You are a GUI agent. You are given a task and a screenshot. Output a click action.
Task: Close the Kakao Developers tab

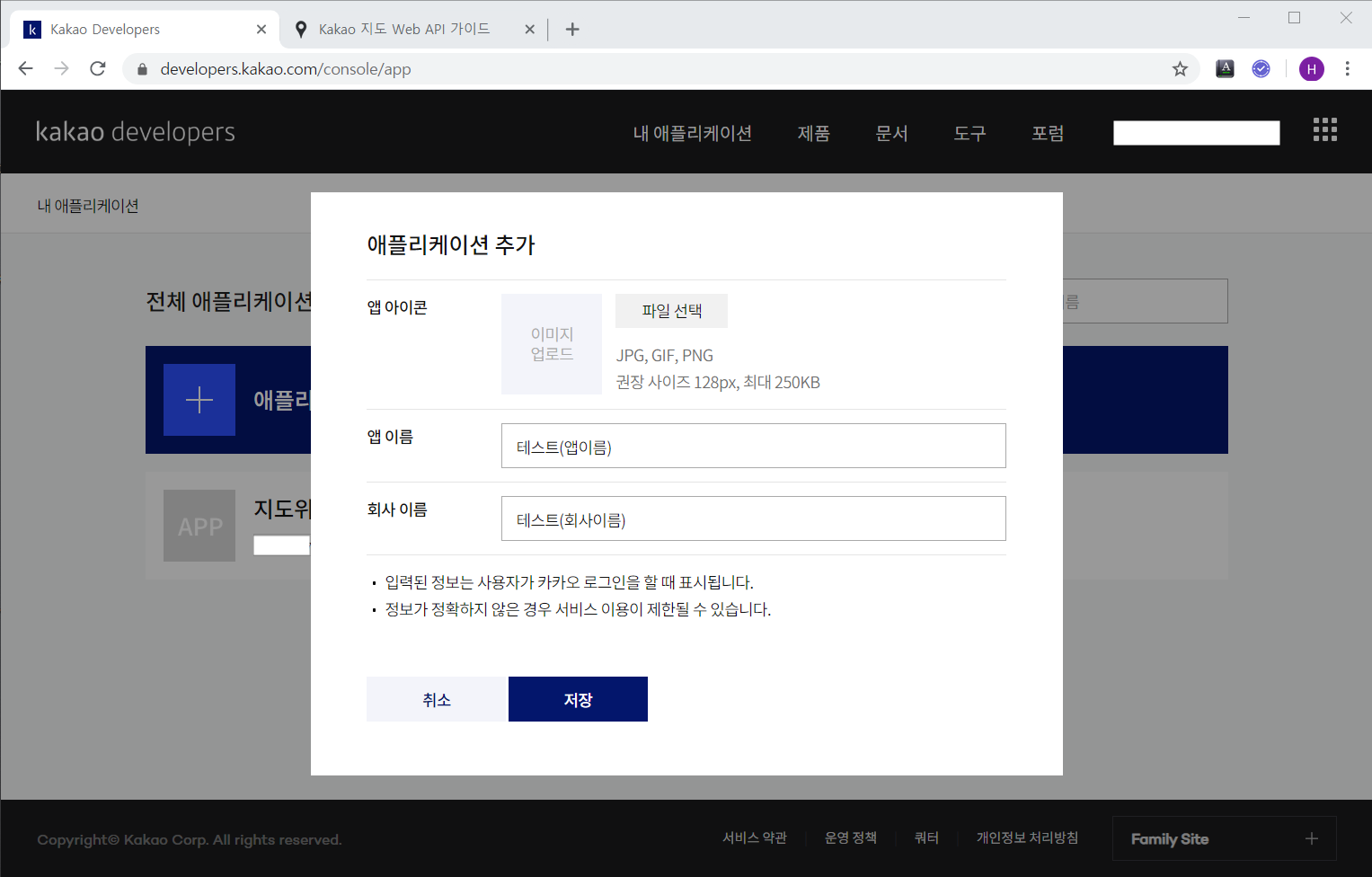[261, 30]
